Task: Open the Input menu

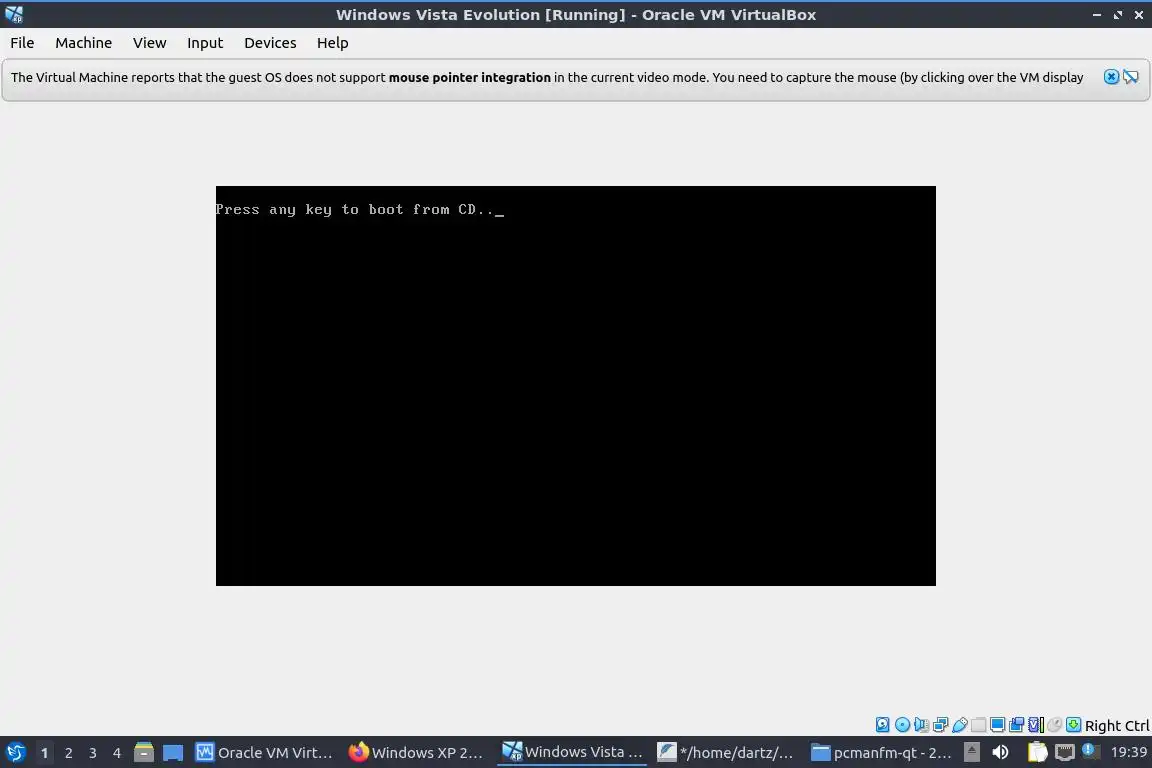Action: click(x=204, y=43)
